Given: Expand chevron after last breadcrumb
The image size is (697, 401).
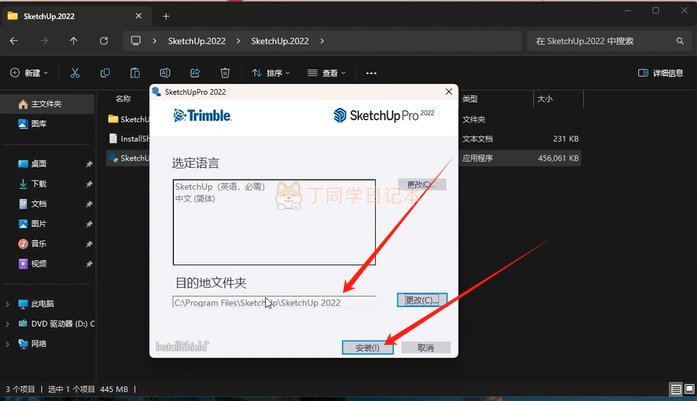Looking at the screenshot, I should [322, 41].
